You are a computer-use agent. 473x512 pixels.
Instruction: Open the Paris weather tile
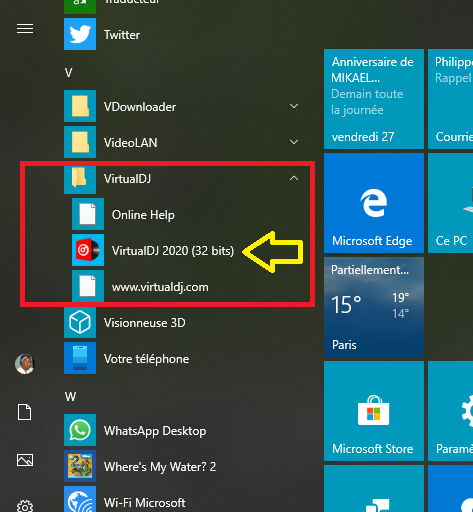tap(374, 307)
